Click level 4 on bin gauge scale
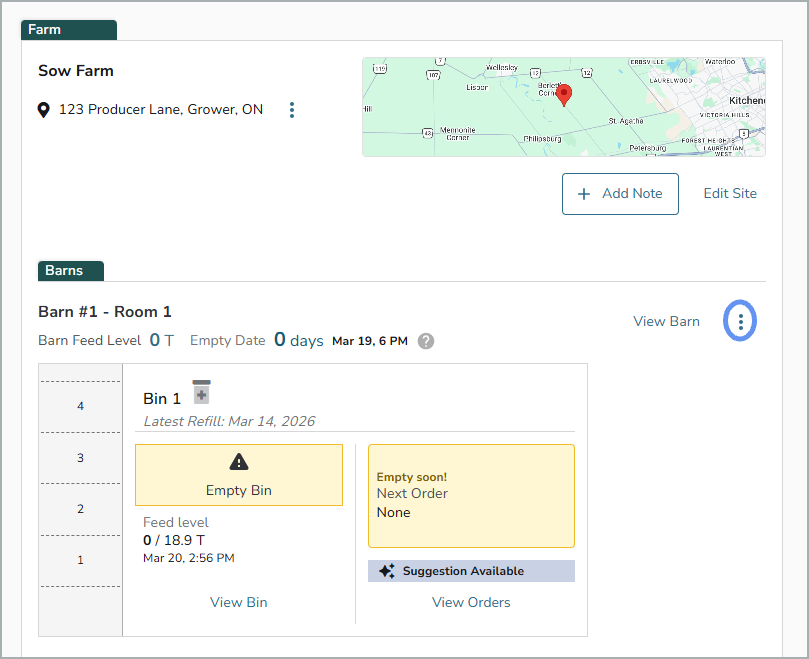 [x=81, y=406]
